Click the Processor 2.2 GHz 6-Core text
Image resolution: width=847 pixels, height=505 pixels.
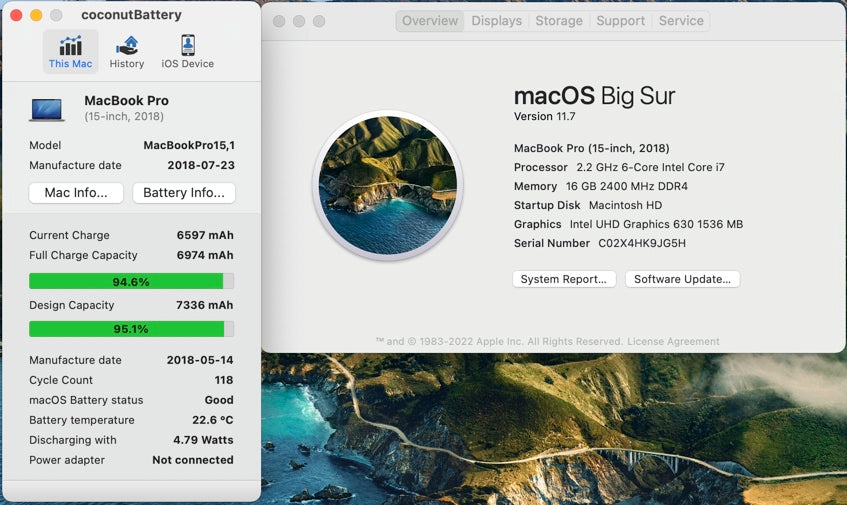click(x=619, y=167)
